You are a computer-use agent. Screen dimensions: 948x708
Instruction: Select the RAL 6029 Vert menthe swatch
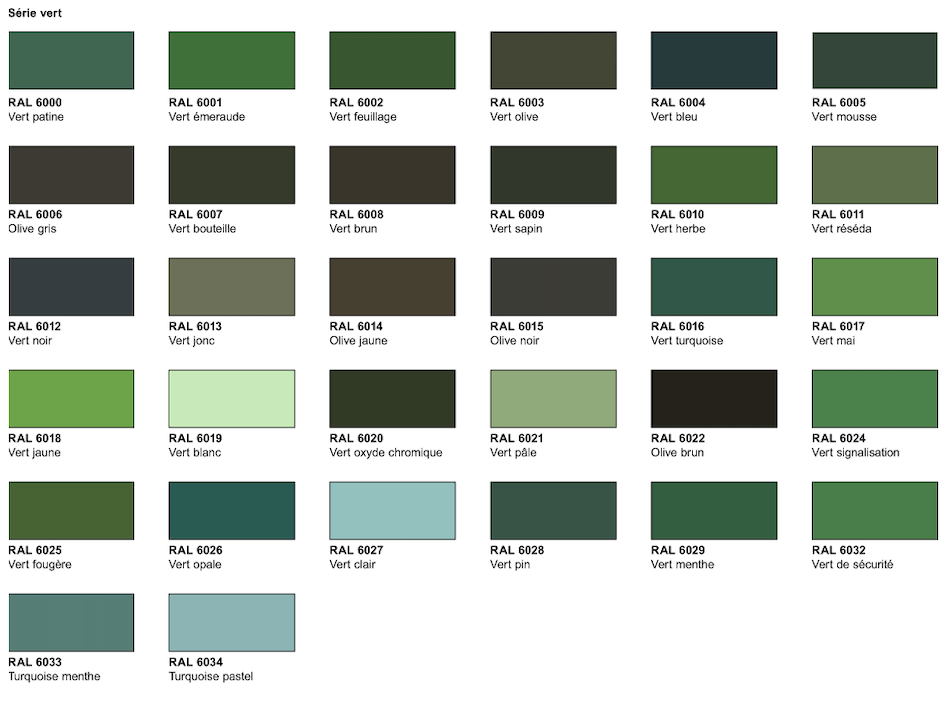coord(714,510)
